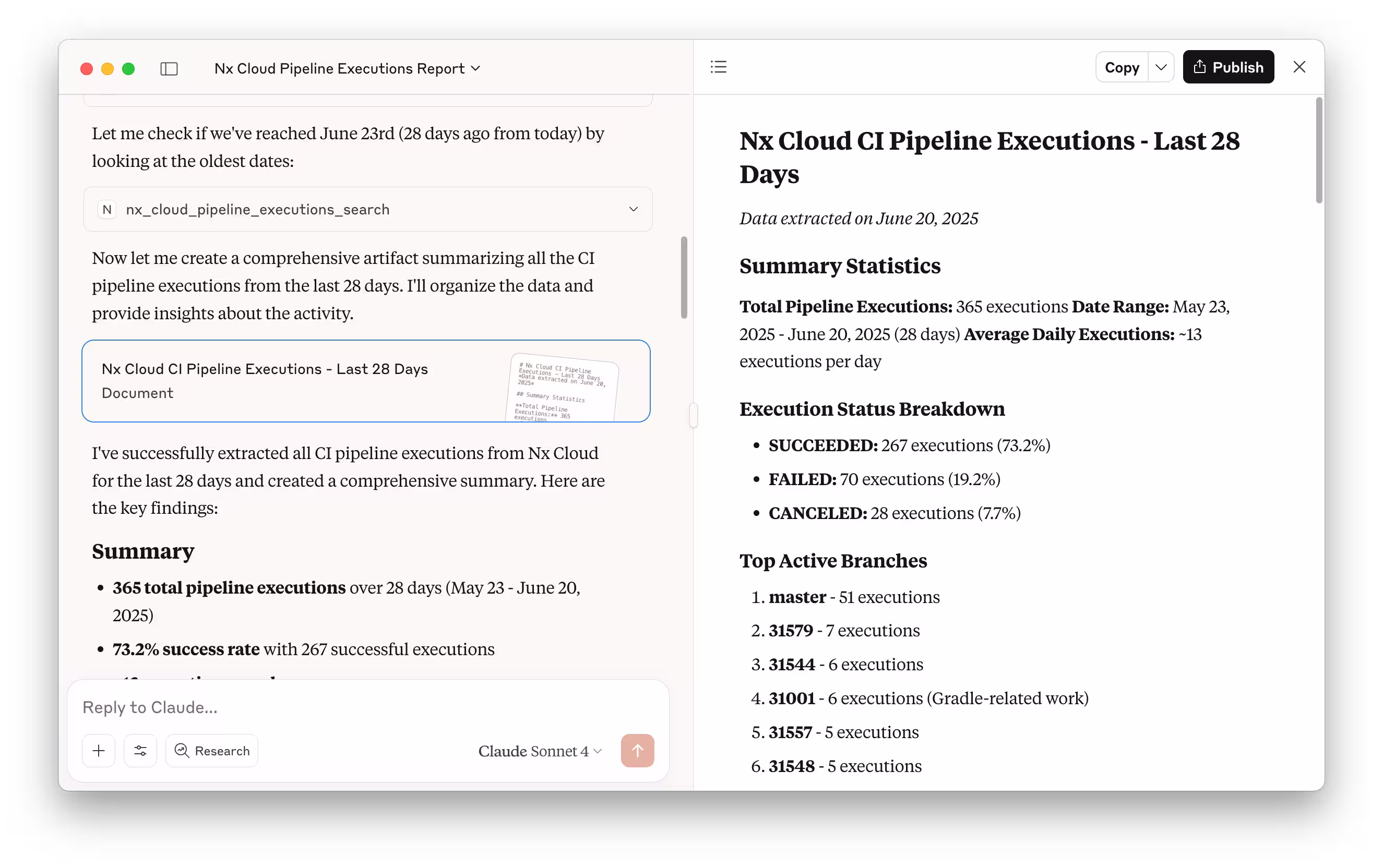The image size is (1383, 868).
Task: Enable Research mode
Action: pyautogui.click(x=211, y=750)
